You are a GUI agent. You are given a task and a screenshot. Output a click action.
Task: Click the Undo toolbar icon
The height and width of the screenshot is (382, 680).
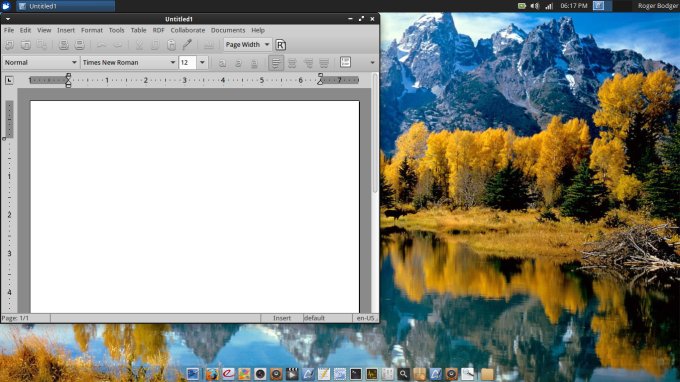point(101,45)
